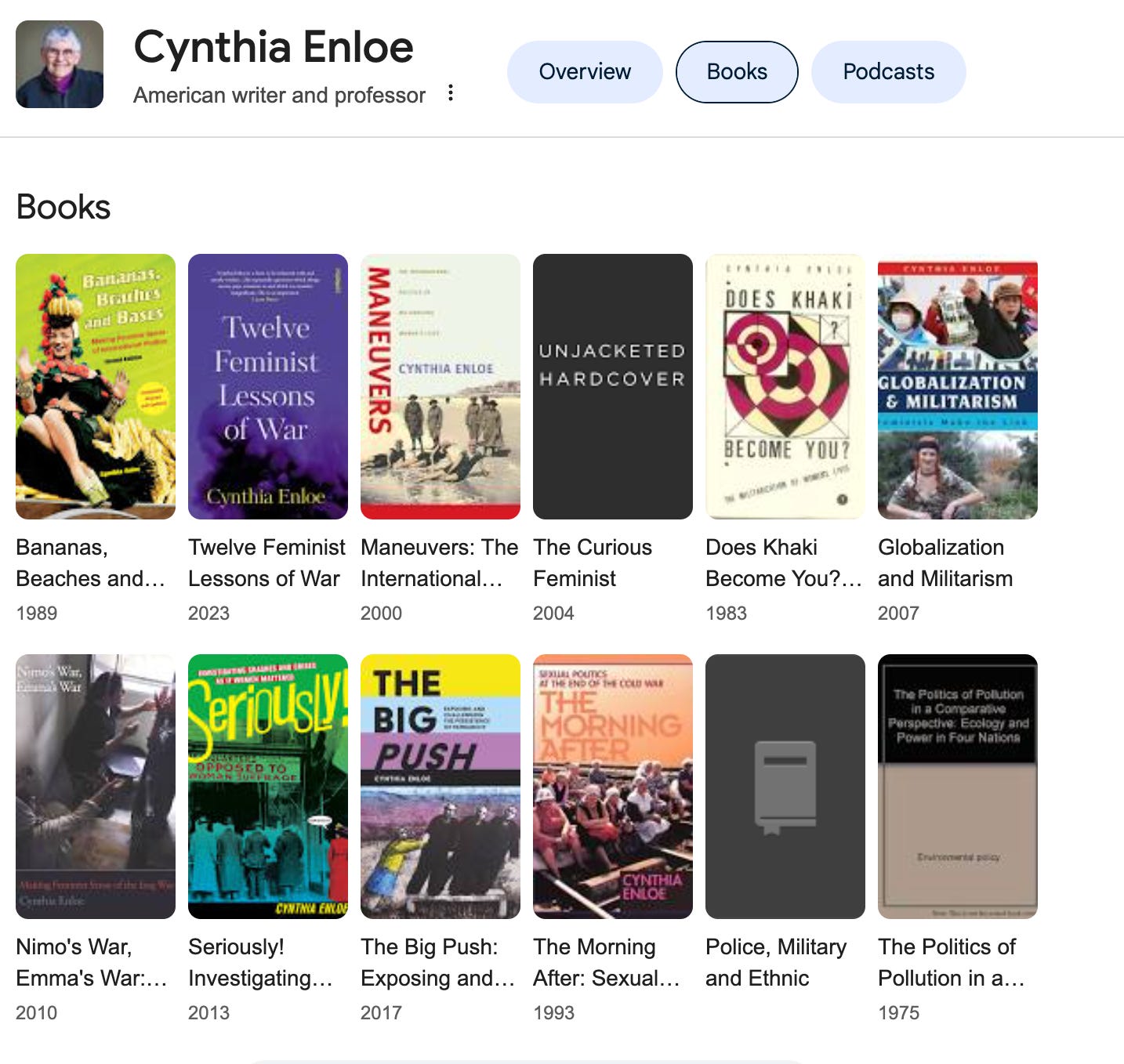Click the 'Cynthia Enloe' name heading
The image size is (1124, 1064).
point(274,48)
